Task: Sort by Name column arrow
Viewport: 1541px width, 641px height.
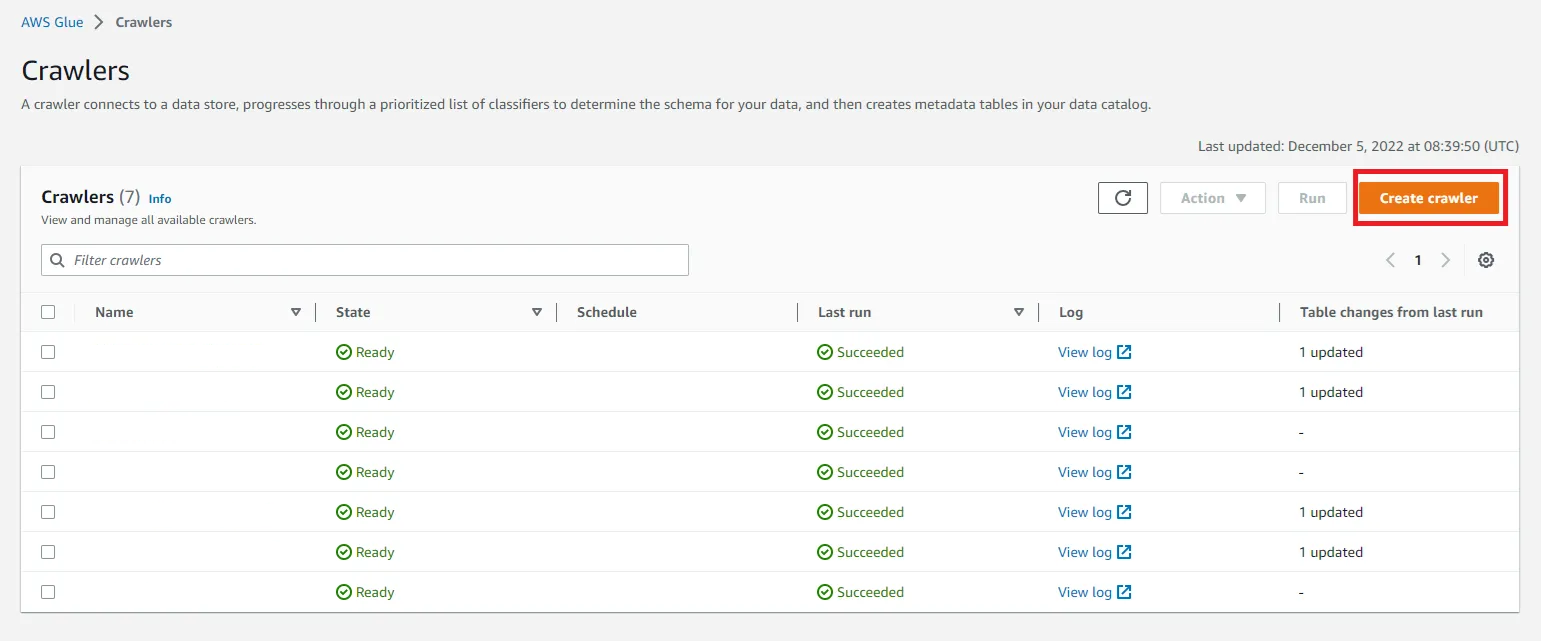Action: click(296, 312)
